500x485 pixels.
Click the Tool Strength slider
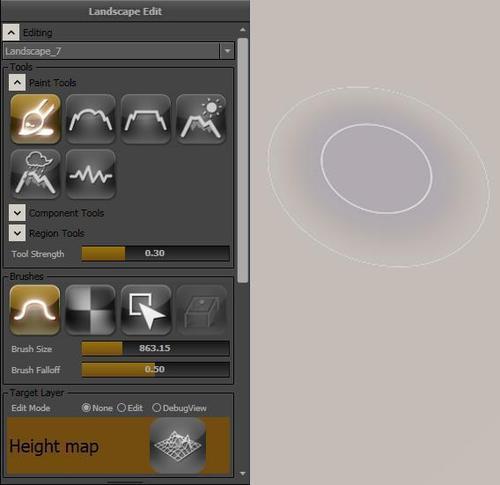tap(156, 253)
